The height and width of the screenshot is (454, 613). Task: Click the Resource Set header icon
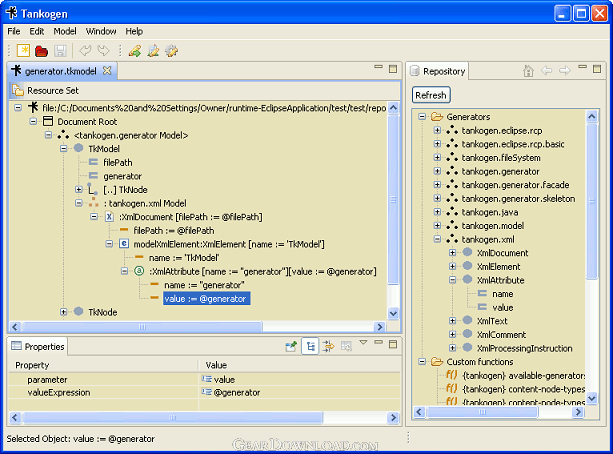tap(18, 90)
